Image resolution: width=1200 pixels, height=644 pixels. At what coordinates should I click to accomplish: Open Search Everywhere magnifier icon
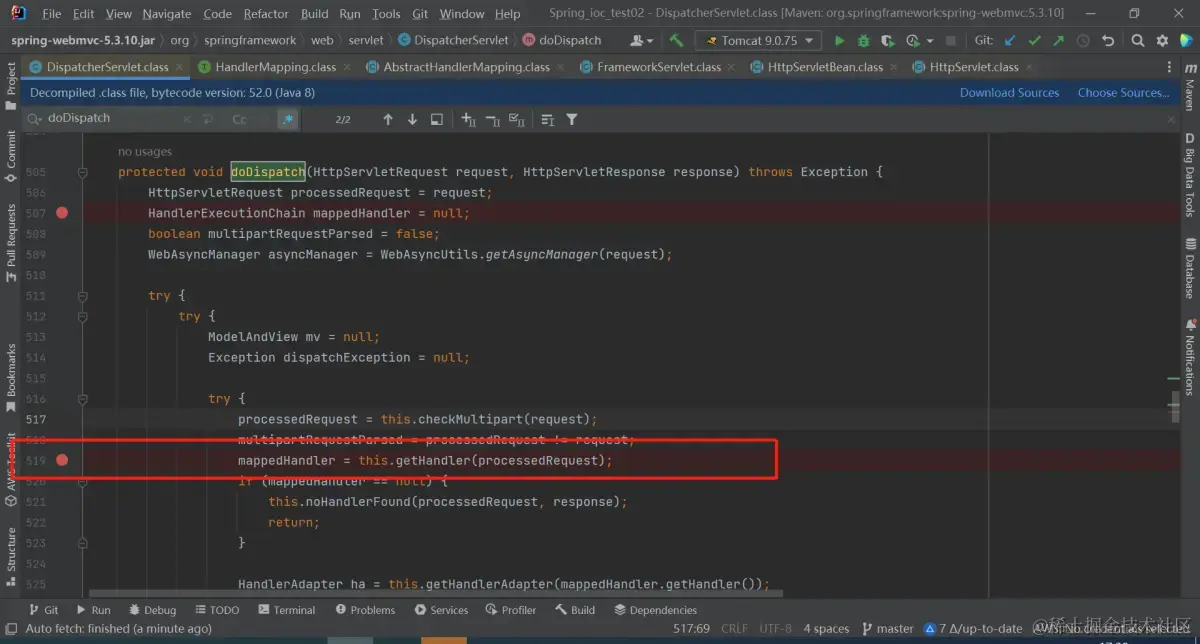1137,40
